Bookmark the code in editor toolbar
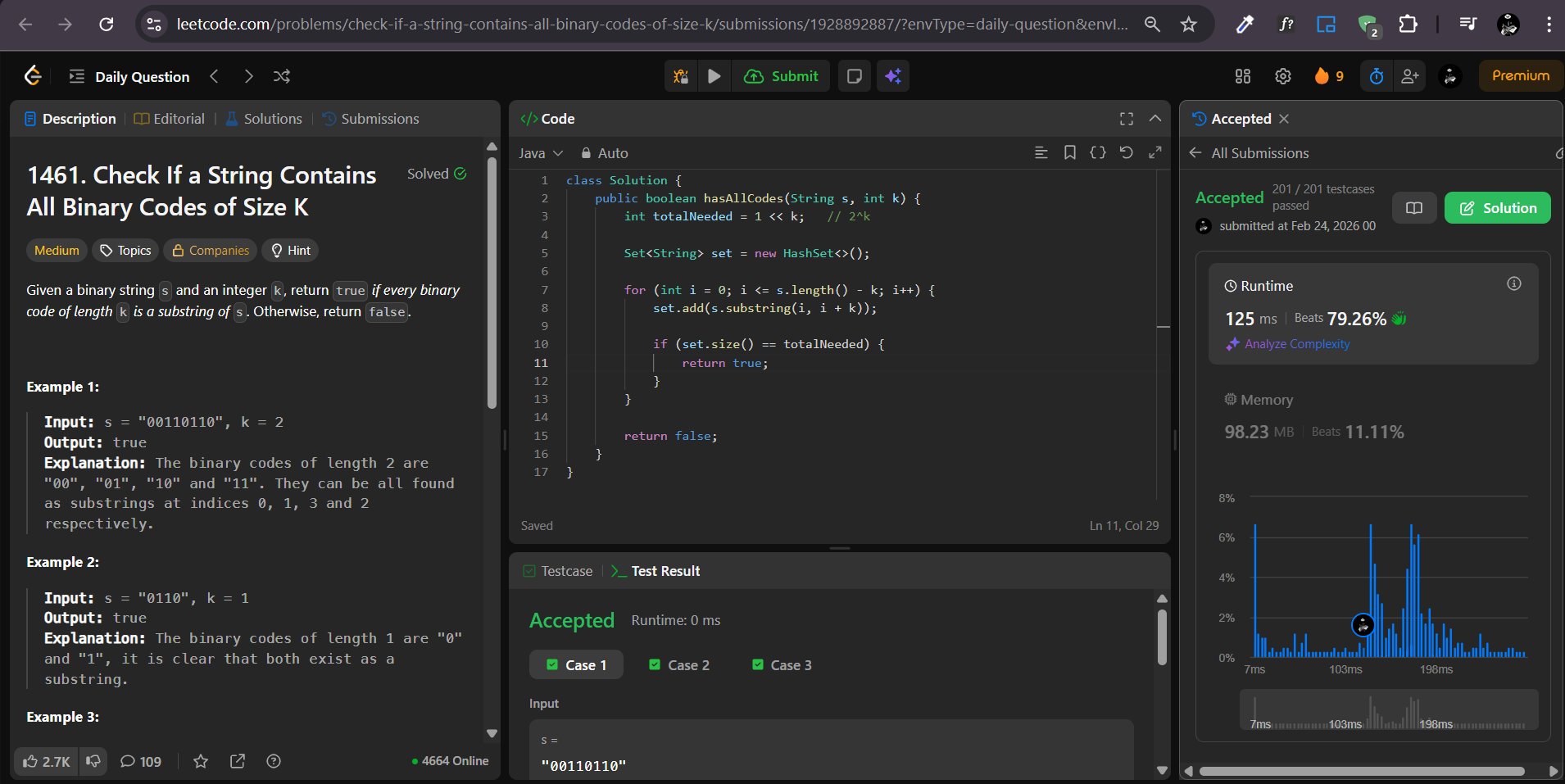This screenshot has height=784, width=1565. click(x=1069, y=152)
